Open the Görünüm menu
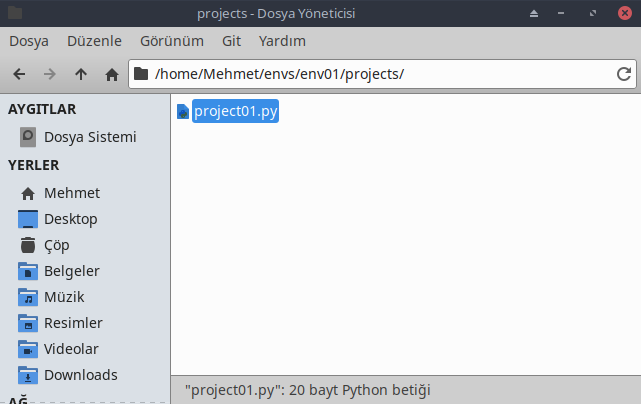 [x=172, y=41]
